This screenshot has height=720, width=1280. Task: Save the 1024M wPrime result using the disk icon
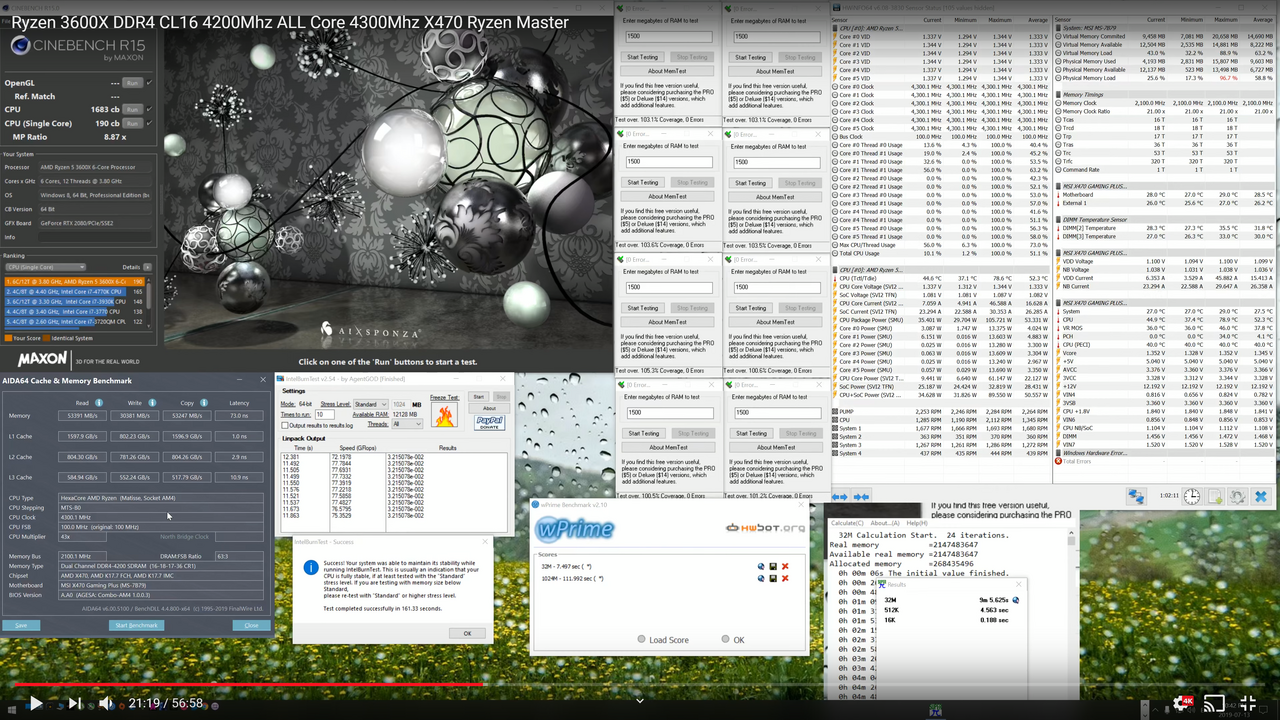coord(773,578)
